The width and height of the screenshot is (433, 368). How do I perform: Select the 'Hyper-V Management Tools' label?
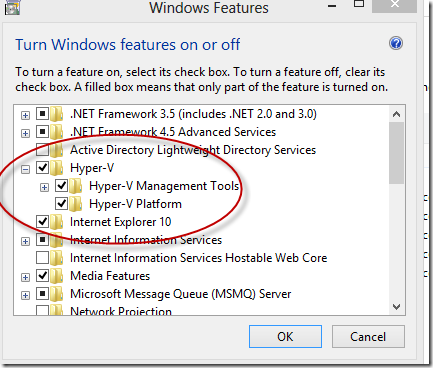pos(164,186)
